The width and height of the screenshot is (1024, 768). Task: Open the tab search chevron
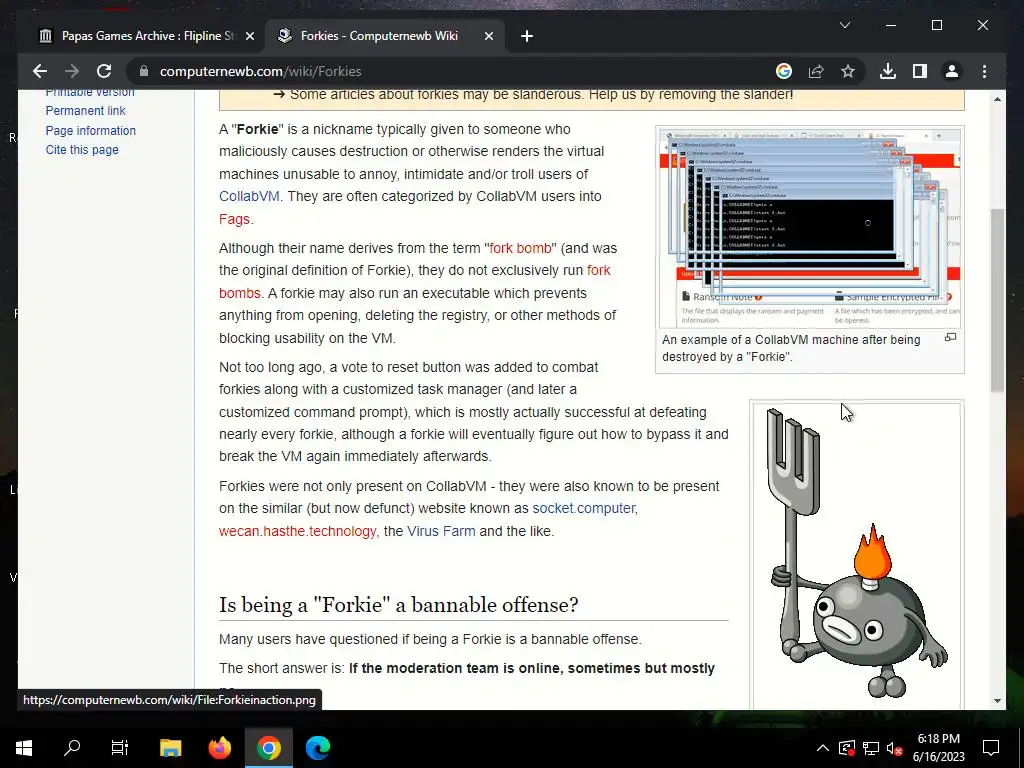pyautogui.click(x=844, y=25)
